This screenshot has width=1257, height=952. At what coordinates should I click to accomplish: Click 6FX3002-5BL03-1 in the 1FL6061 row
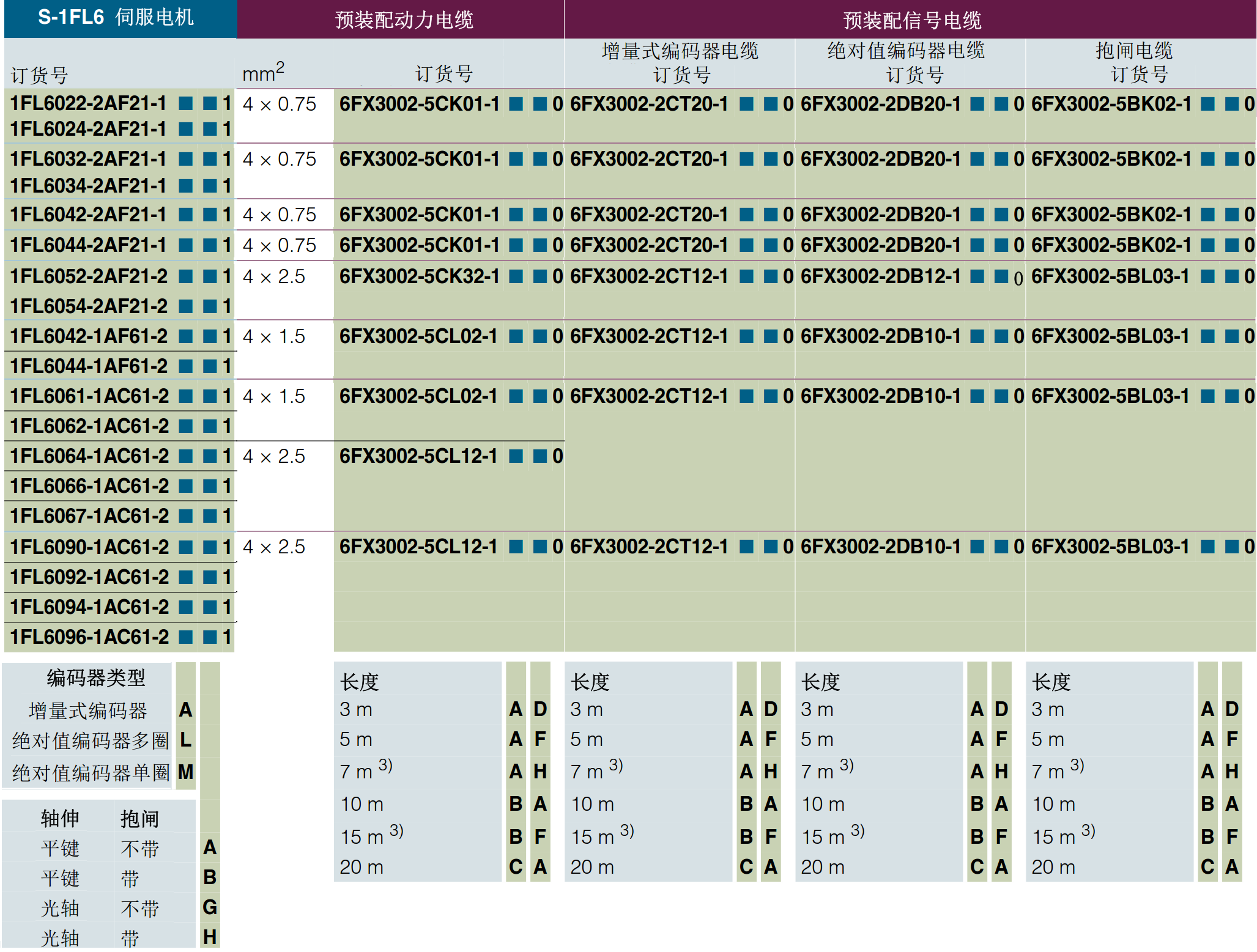click(x=1110, y=396)
